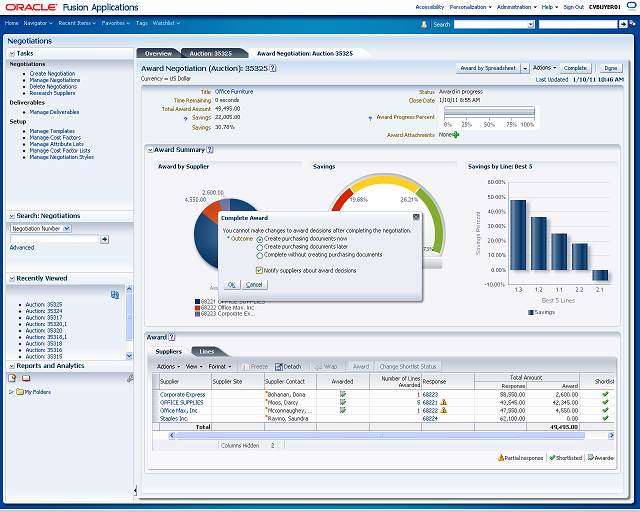Click the Wrap toolbar button
640x512 pixels.
(x=326, y=367)
